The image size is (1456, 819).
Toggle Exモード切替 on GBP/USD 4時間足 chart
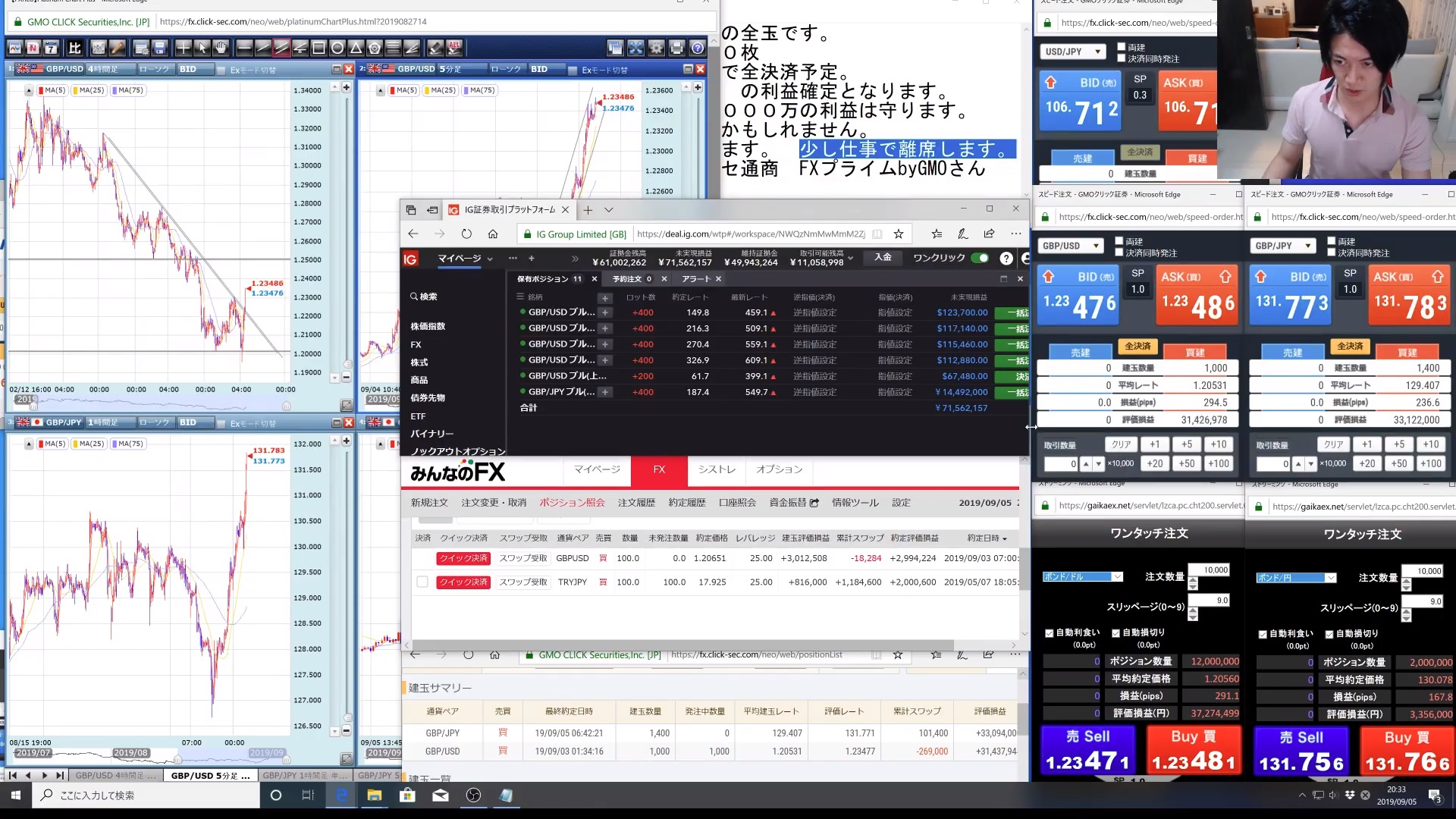221,70
